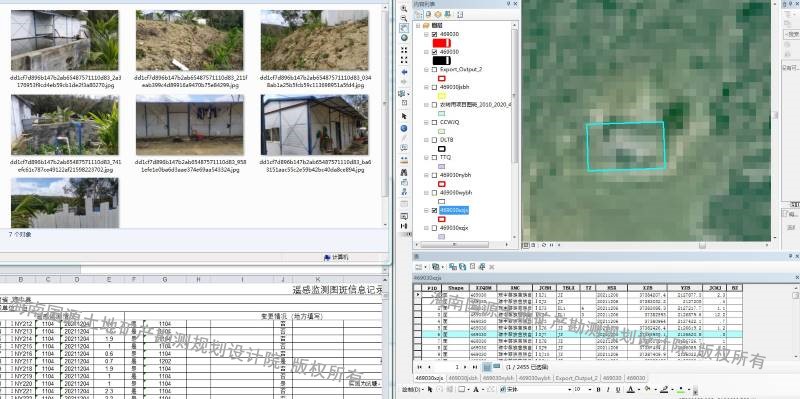
Task: Switch to the Export_Output_2 table tab
Action: click(x=576, y=378)
